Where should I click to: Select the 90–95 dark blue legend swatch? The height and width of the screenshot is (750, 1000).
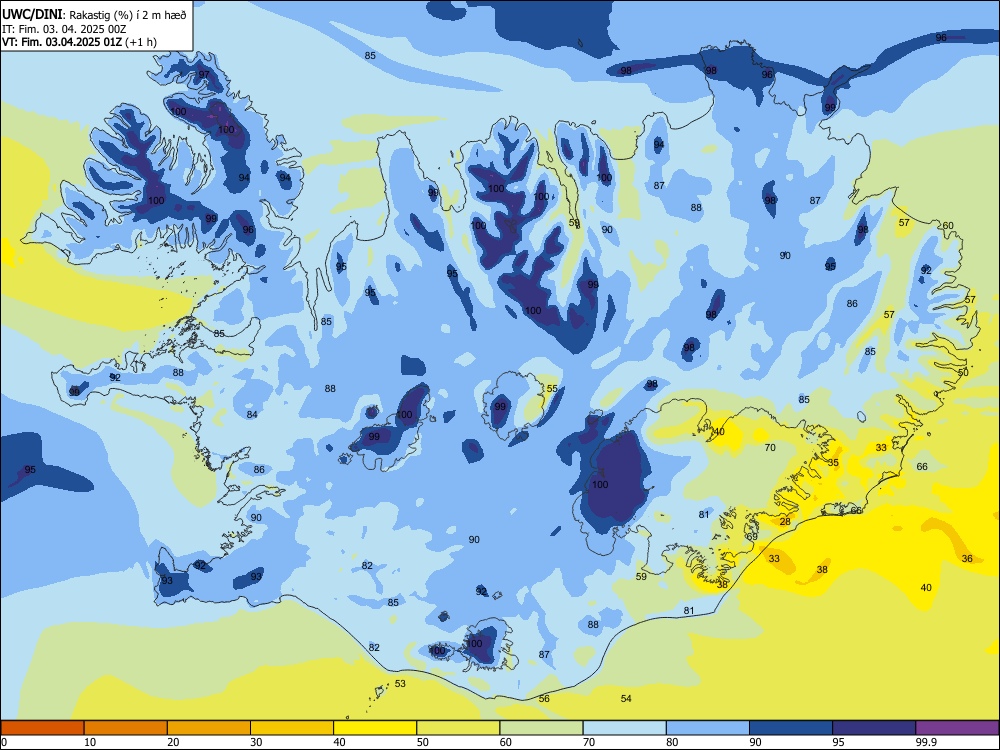791,728
